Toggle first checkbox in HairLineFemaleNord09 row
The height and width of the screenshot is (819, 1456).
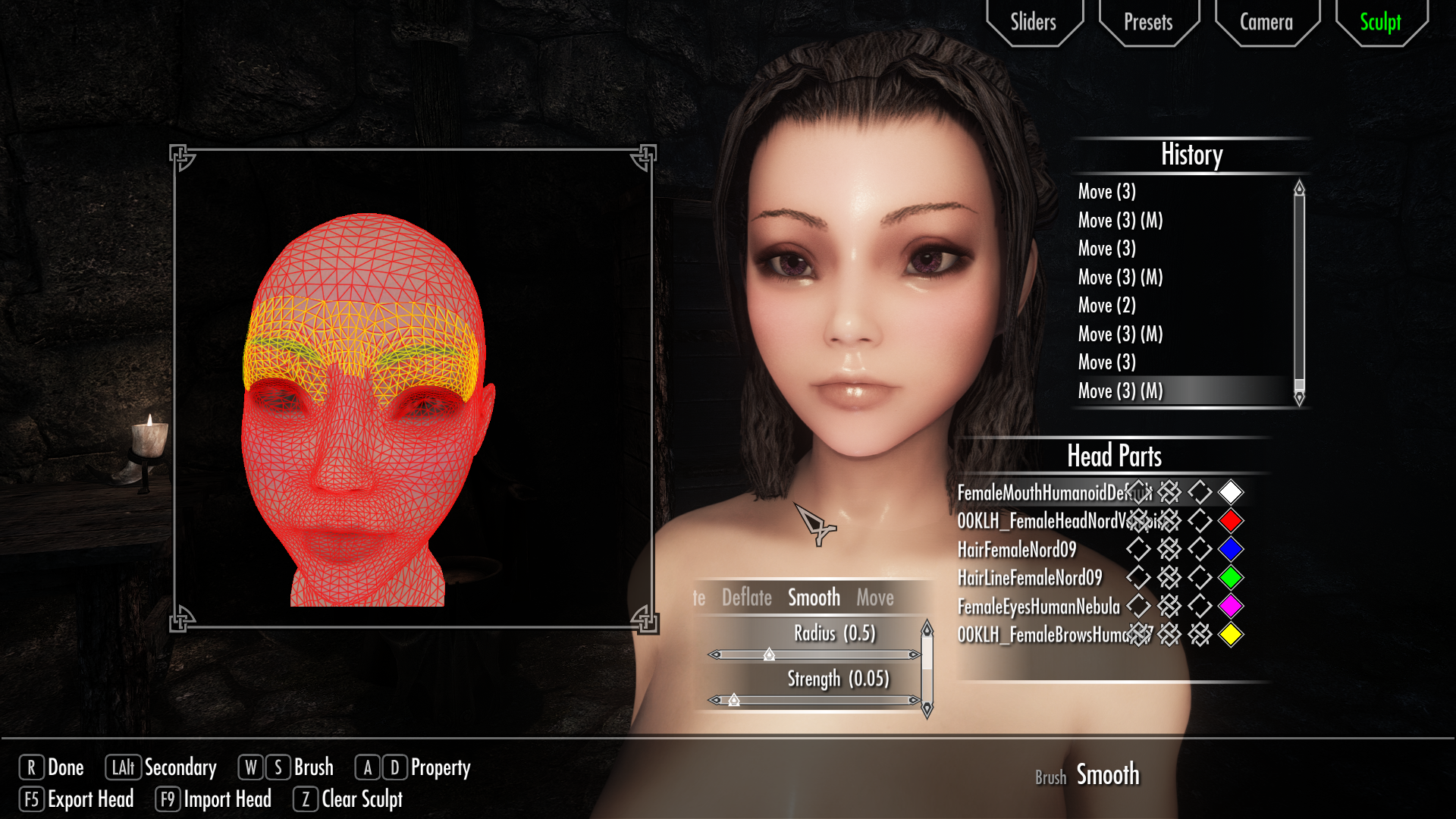tap(1138, 578)
